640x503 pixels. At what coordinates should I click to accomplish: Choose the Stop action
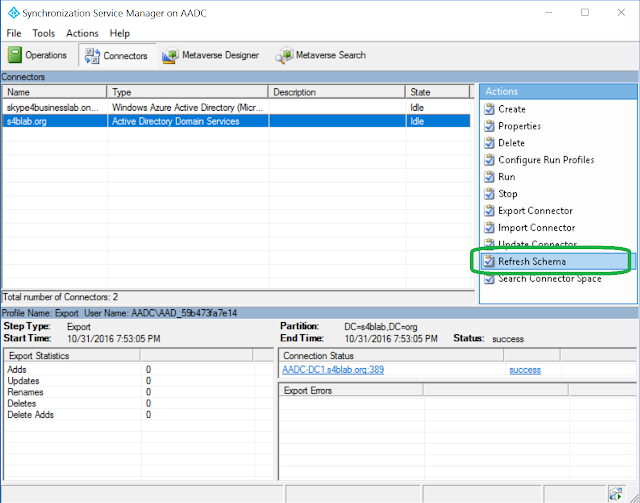508,194
